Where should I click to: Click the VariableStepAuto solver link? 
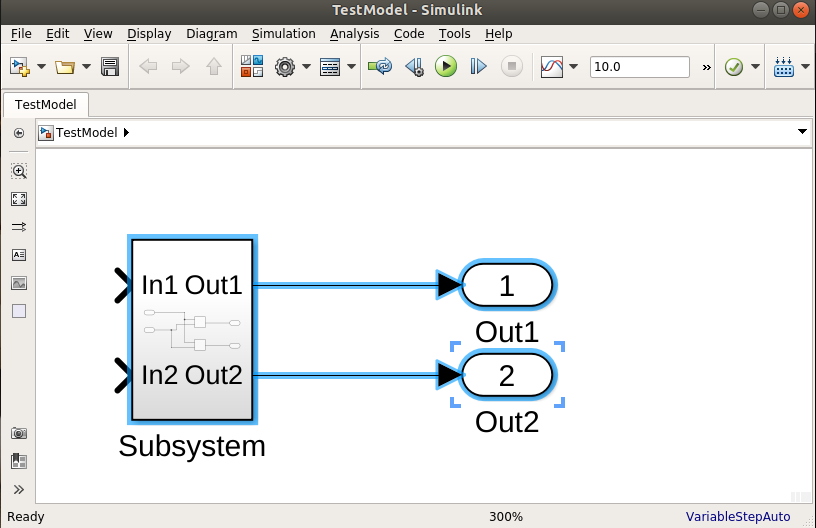pos(737,517)
